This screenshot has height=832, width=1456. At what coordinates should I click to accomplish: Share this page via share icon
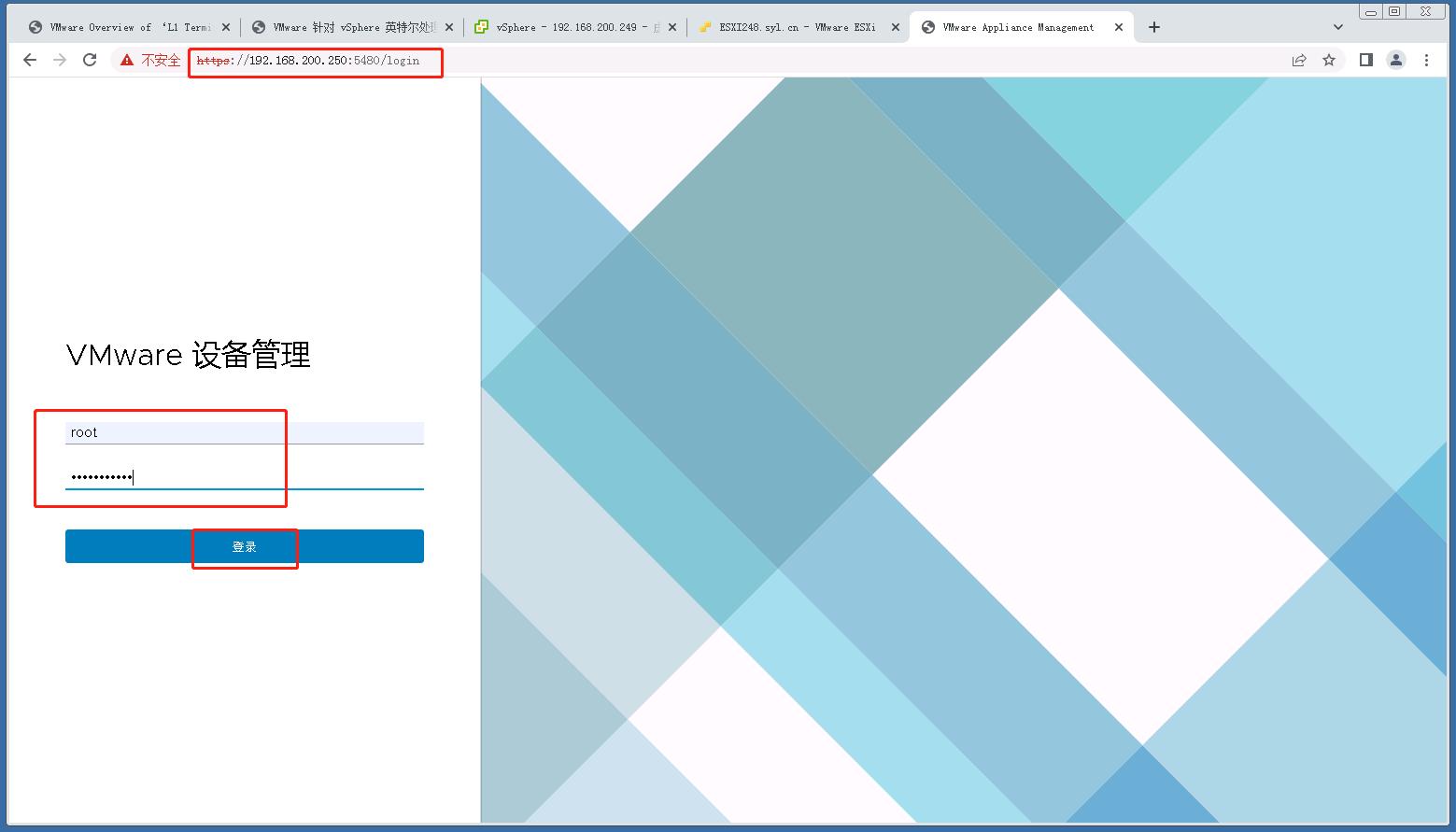click(1299, 60)
